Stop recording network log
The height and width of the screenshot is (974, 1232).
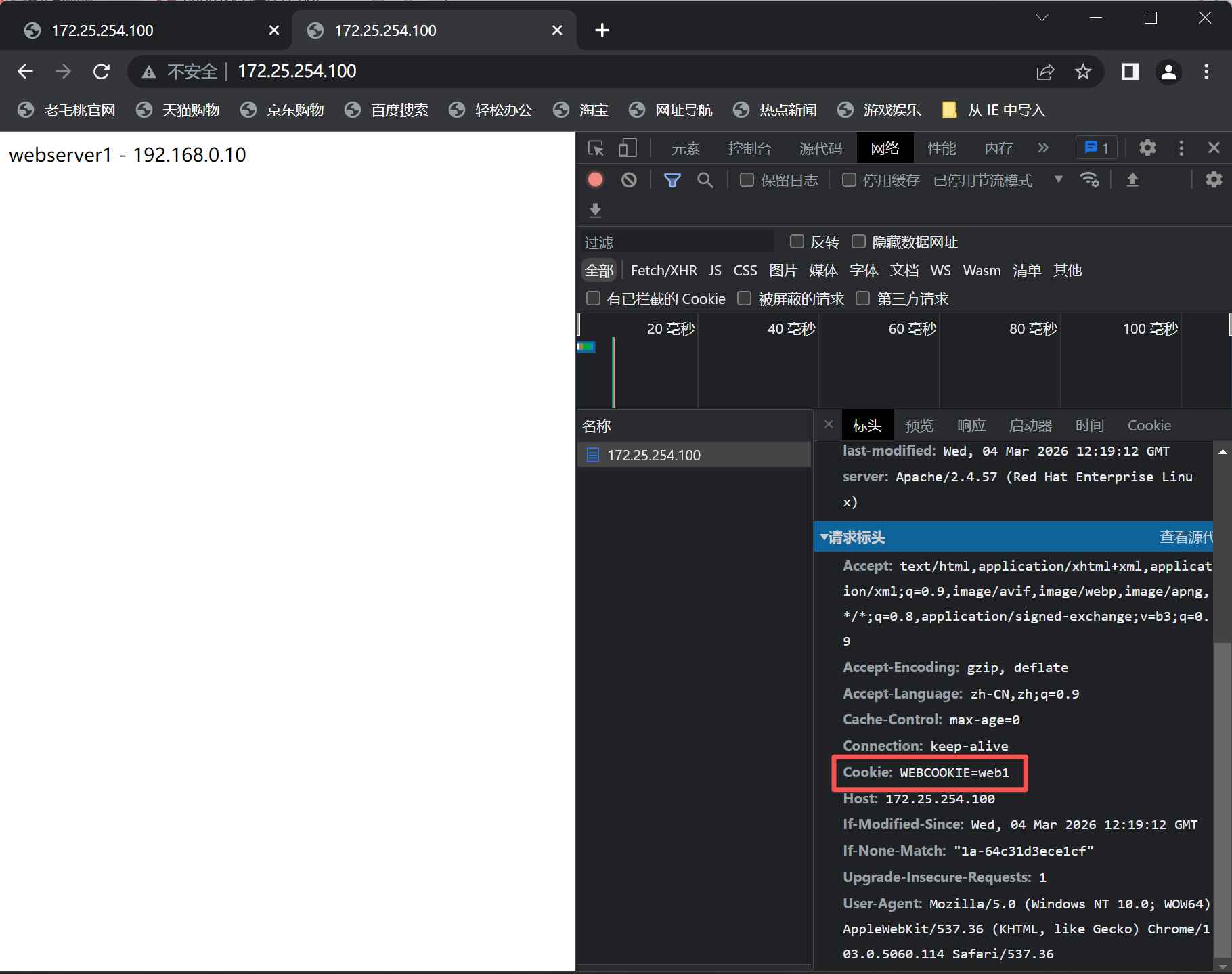click(x=596, y=180)
